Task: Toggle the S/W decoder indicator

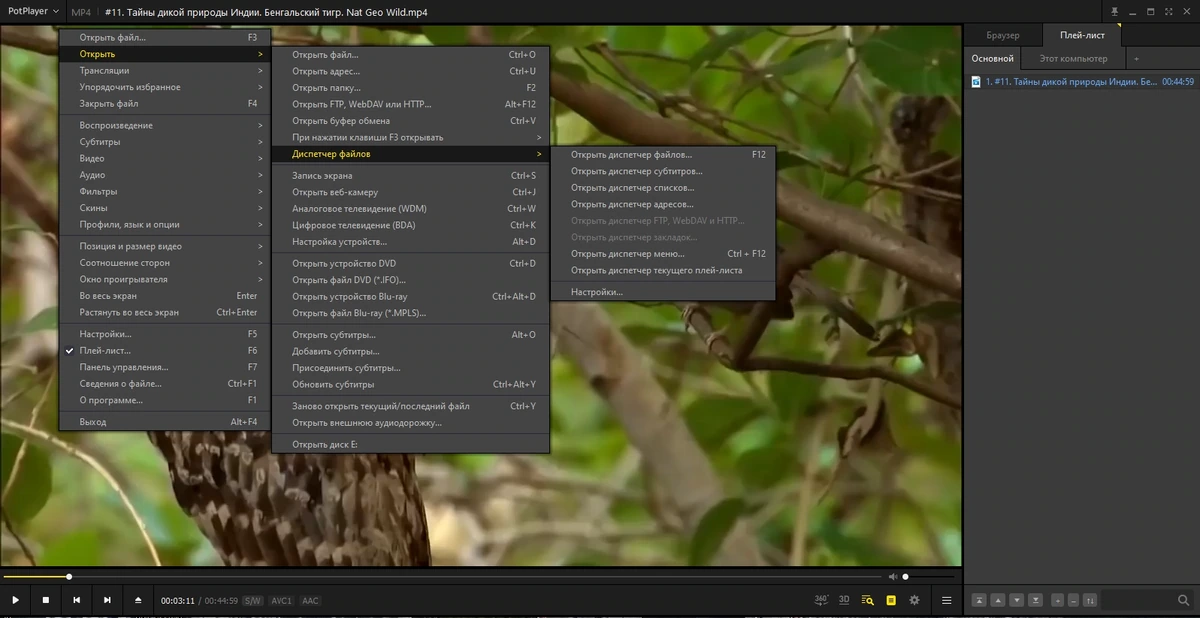Action: point(252,601)
